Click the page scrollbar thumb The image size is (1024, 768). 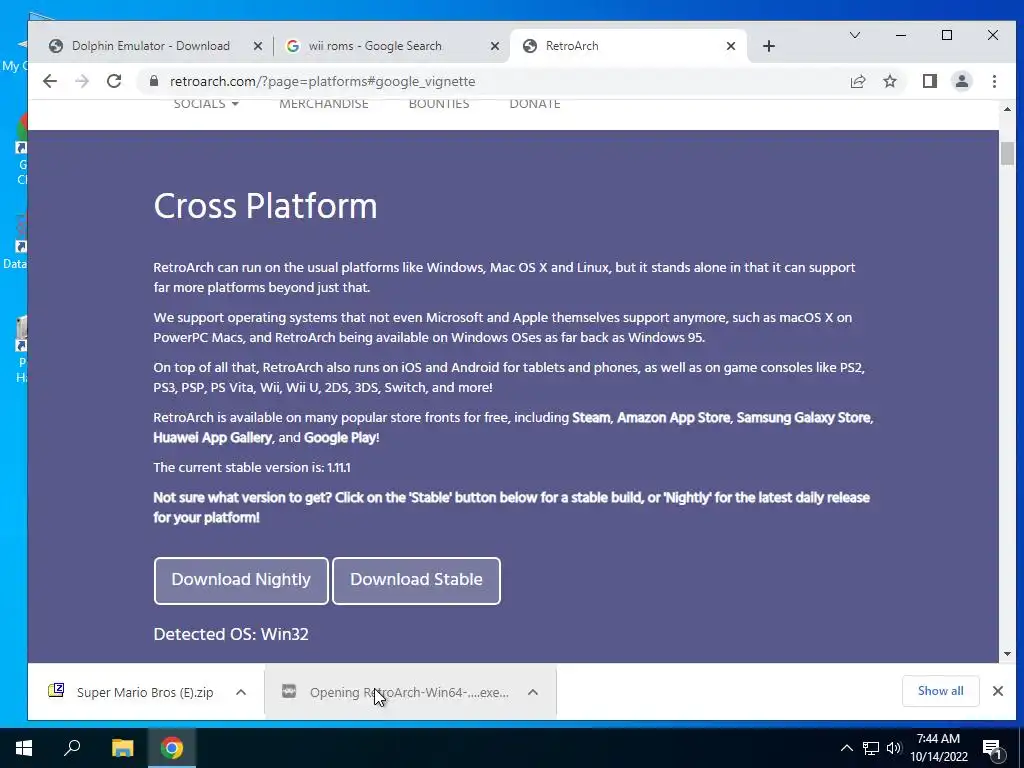click(x=1006, y=153)
